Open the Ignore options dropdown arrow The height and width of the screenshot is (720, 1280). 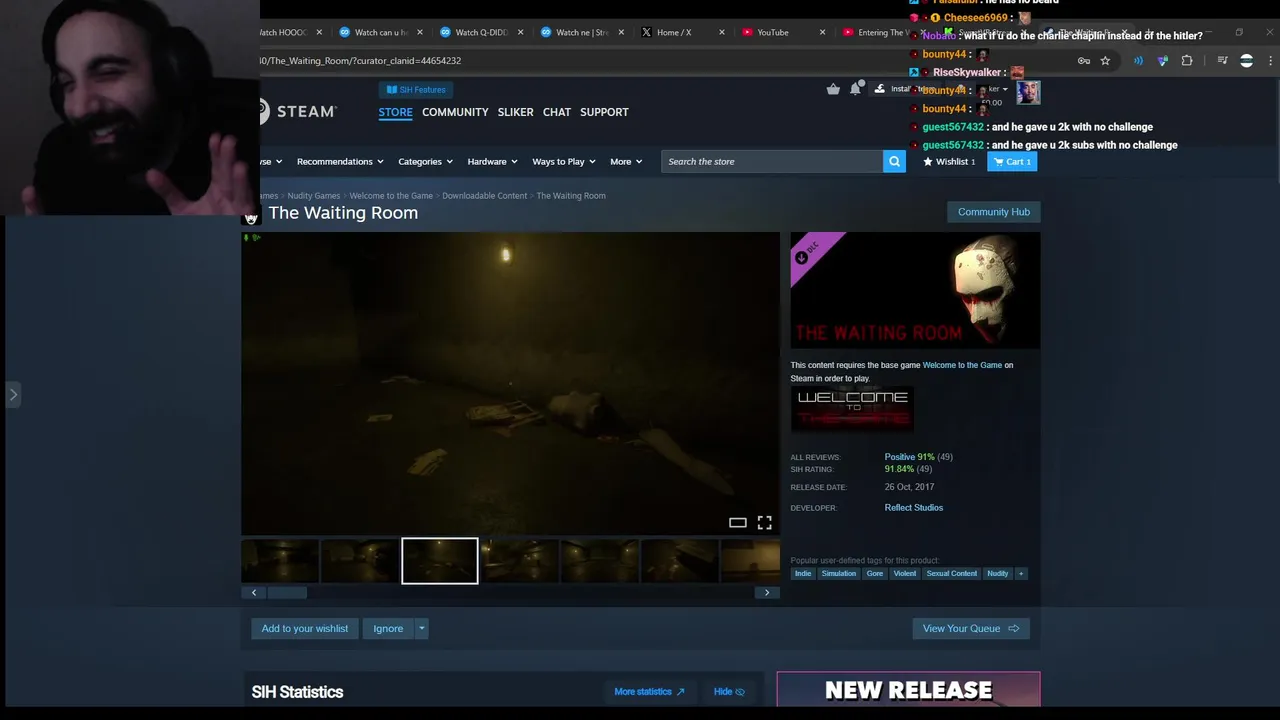421,628
